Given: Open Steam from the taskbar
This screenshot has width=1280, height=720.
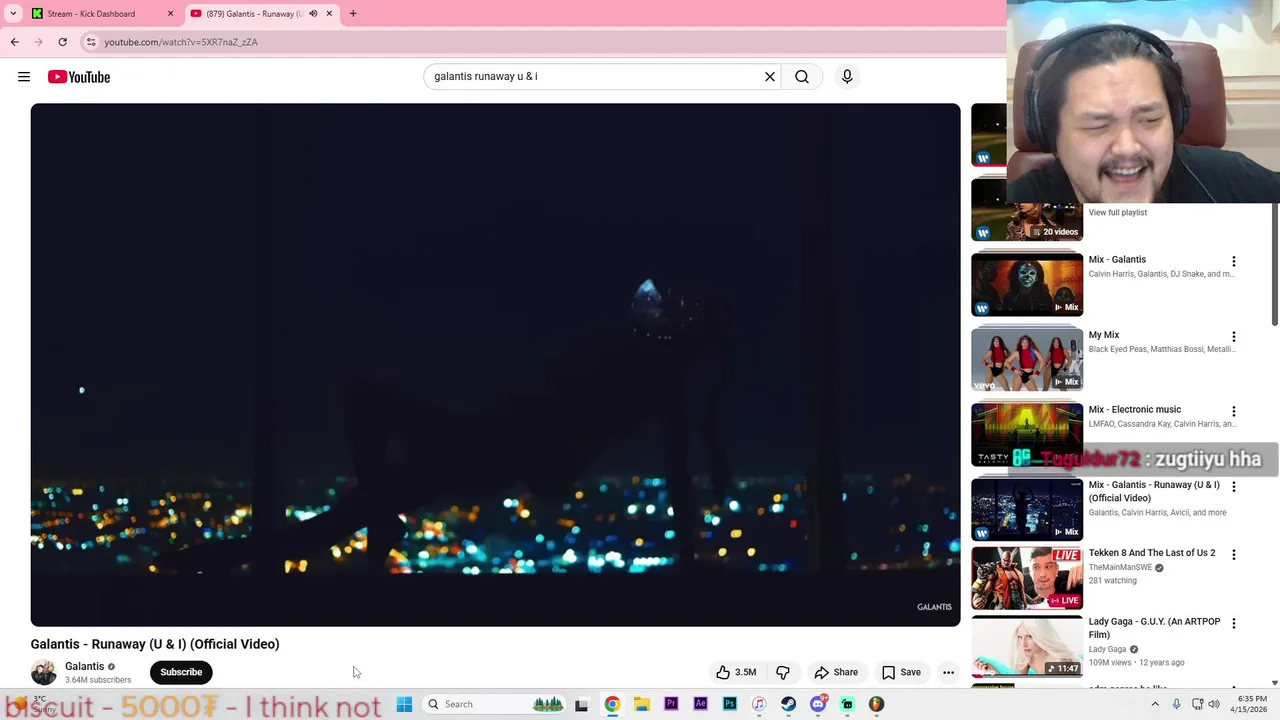Looking at the screenshot, I should pyautogui.click(x=788, y=704).
